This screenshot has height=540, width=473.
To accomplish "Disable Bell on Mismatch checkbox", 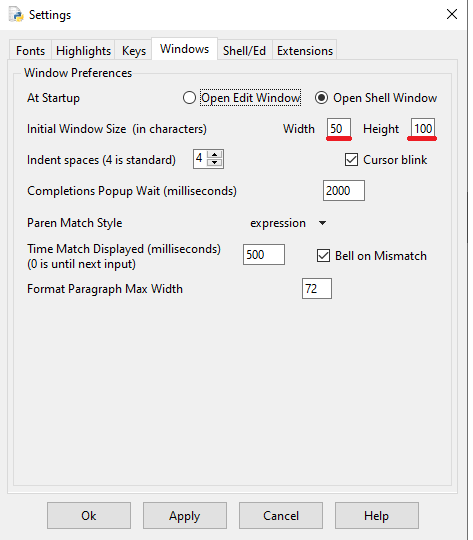I will coord(323,256).
